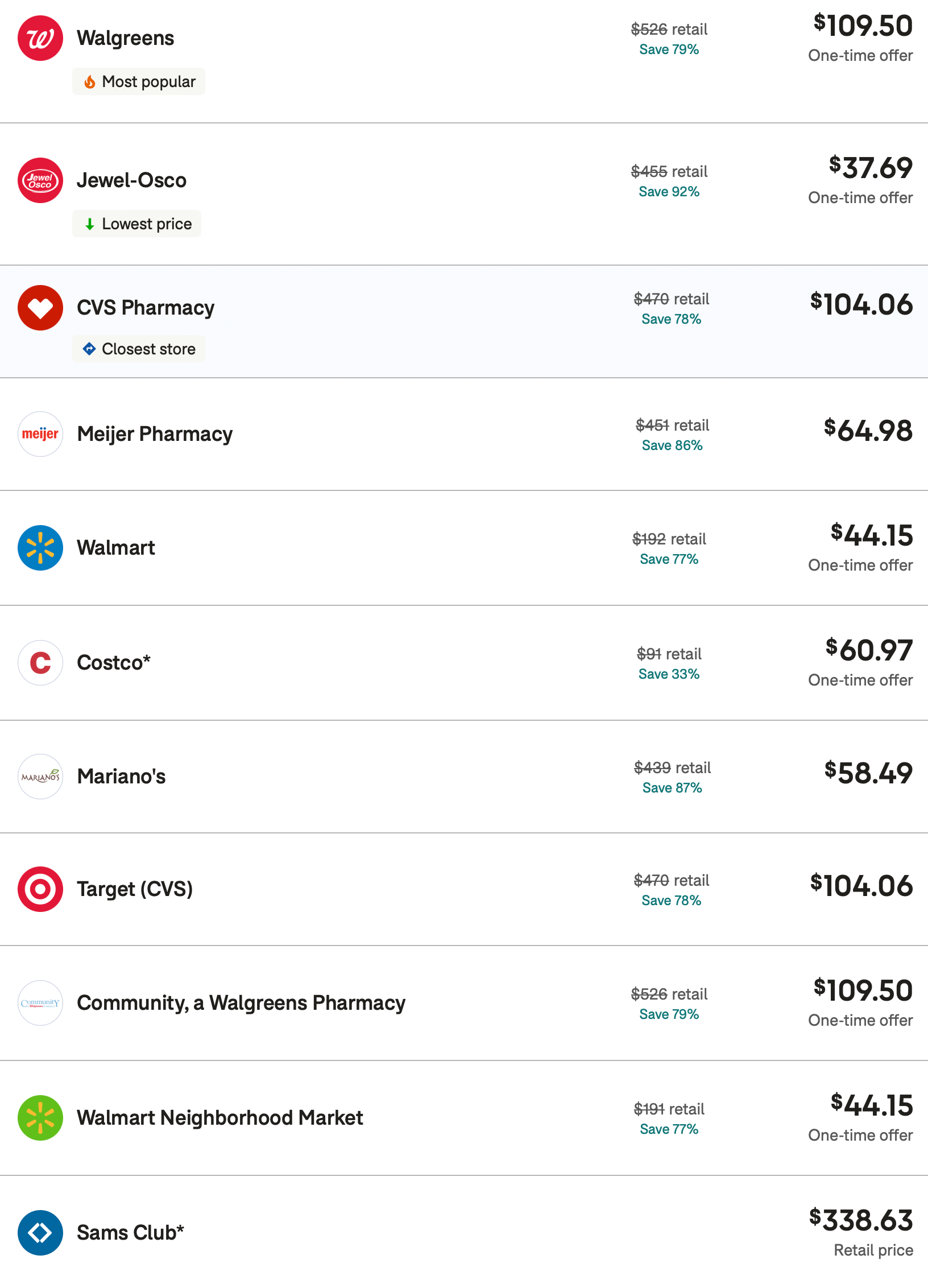Select the green Walmart Neighborhood Market logo

pos(40,1118)
